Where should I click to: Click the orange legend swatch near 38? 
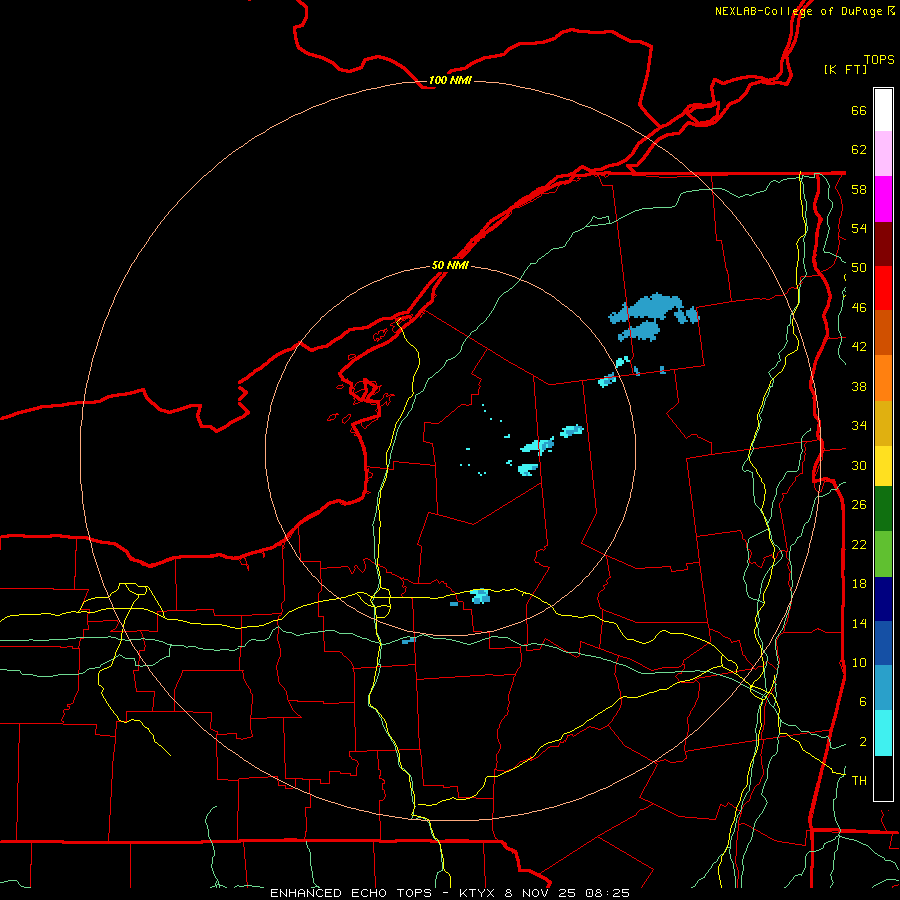click(883, 378)
